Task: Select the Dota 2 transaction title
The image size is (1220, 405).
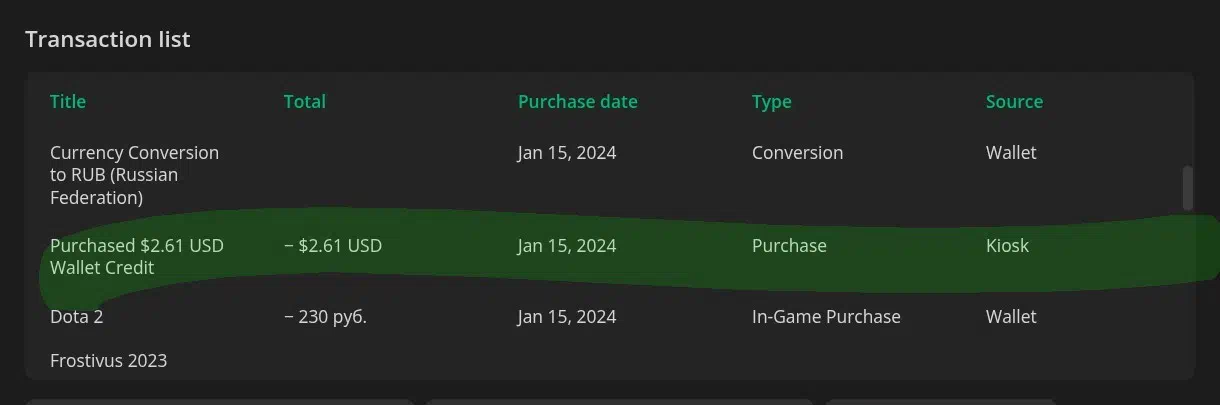Action: [x=77, y=317]
